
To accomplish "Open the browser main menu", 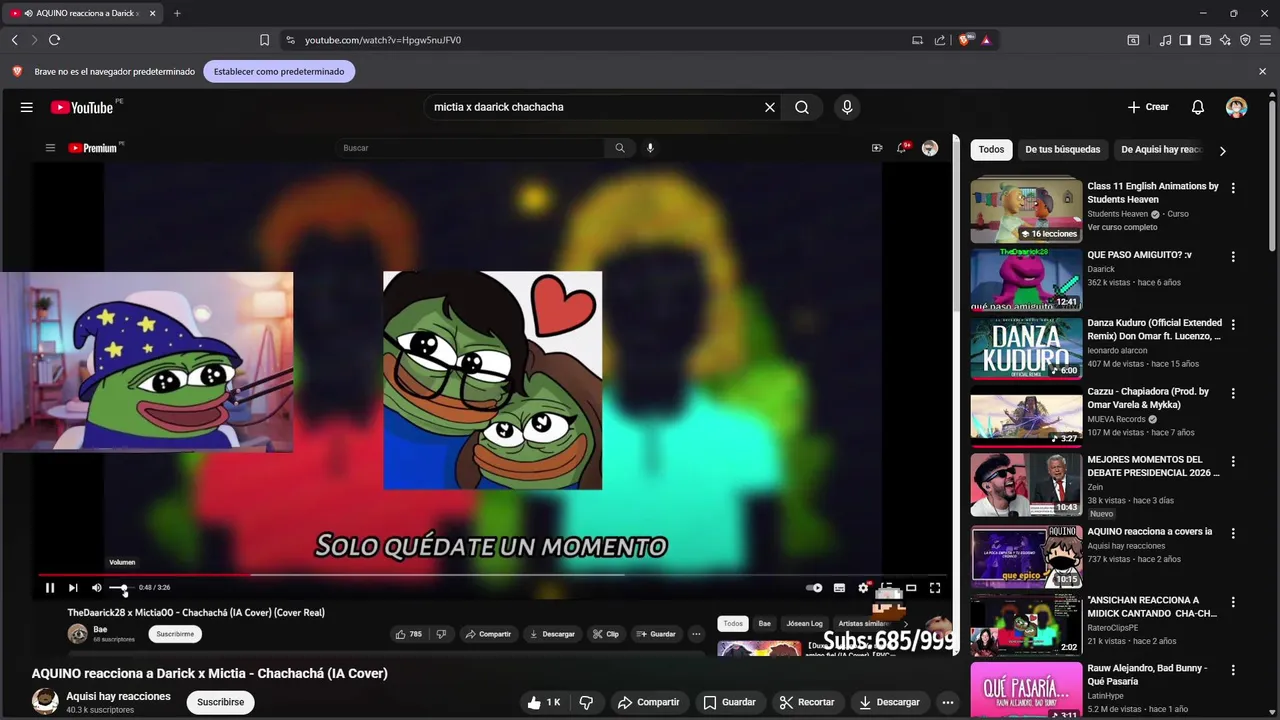I will tap(1265, 40).
